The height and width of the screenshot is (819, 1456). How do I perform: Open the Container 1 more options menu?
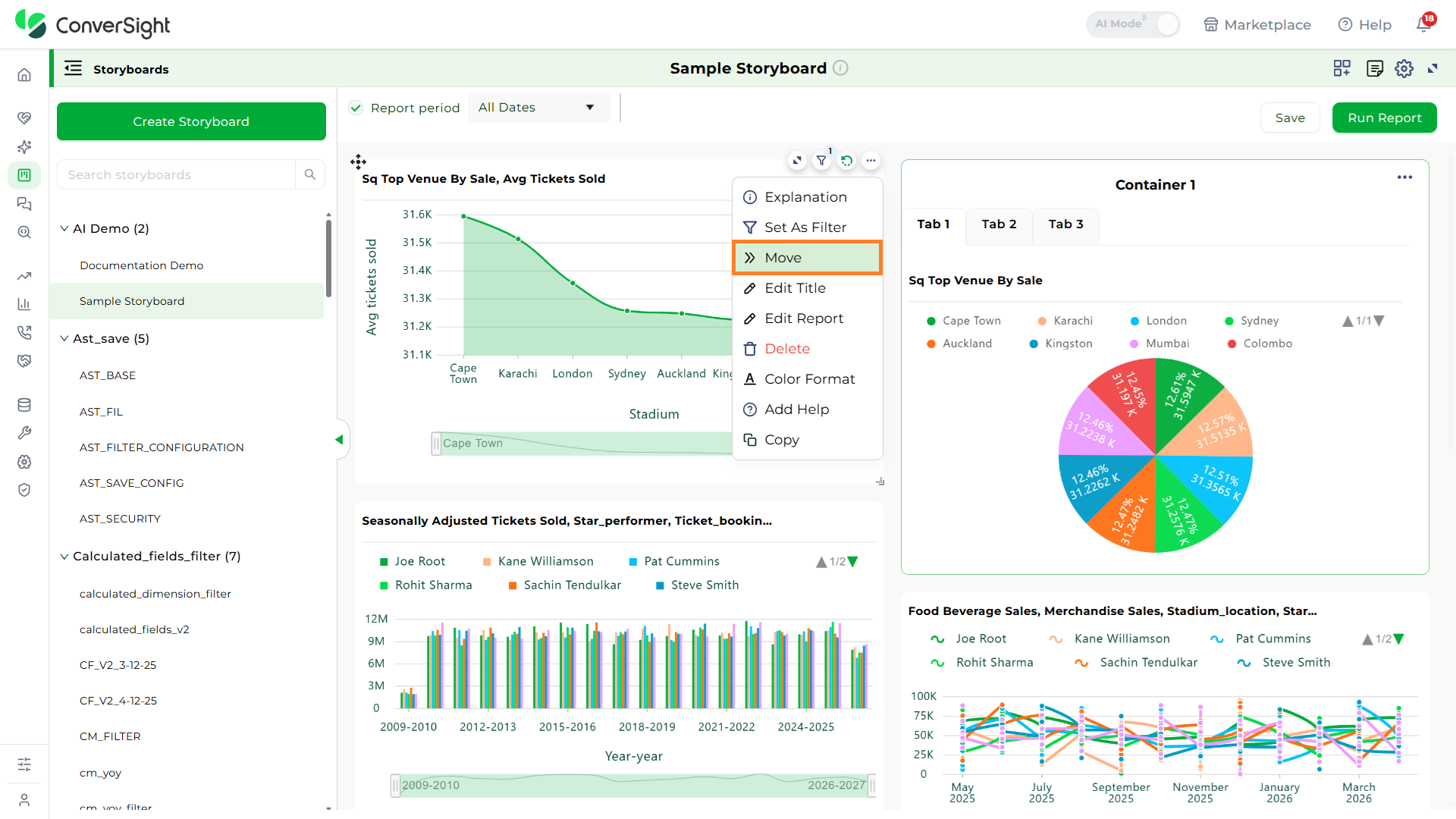[x=1404, y=177]
